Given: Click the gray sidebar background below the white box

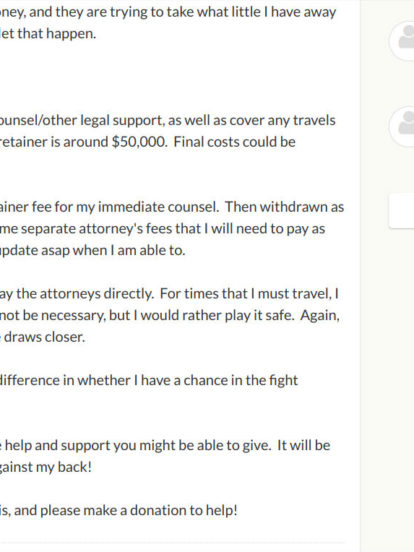Looking at the screenshot, I should (387, 387).
